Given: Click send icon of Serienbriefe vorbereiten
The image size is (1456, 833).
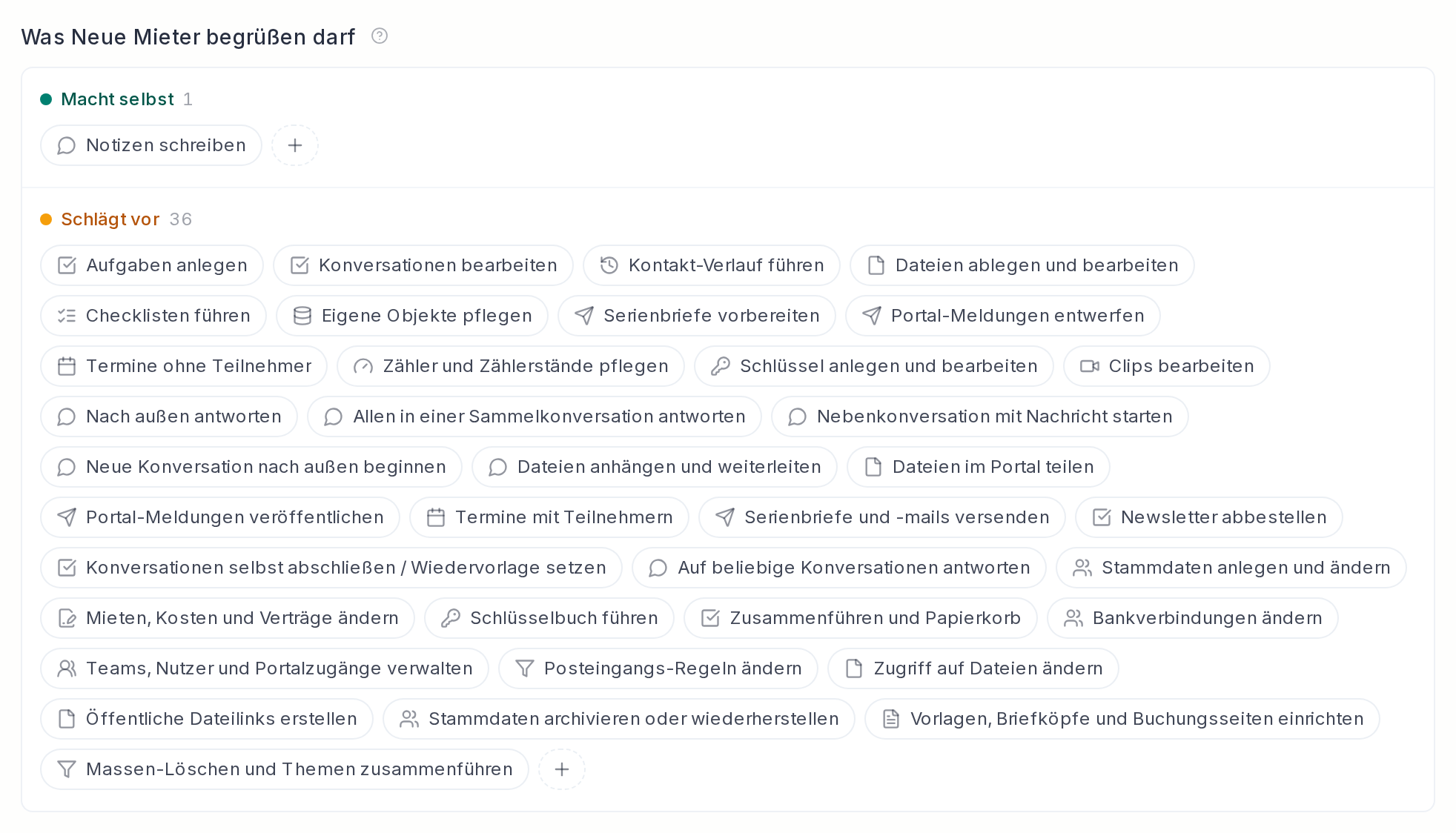Looking at the screenshot, I should tap(584, 316).
